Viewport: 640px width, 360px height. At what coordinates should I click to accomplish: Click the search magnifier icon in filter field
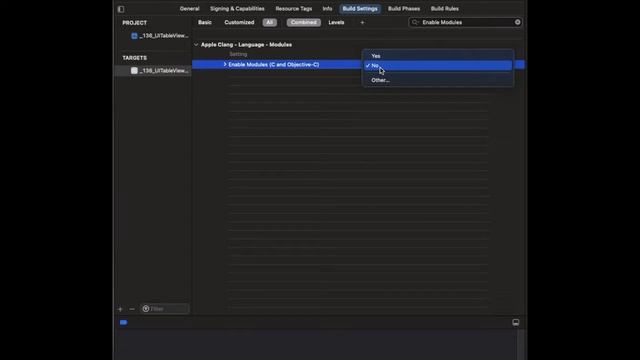point(415,22)
